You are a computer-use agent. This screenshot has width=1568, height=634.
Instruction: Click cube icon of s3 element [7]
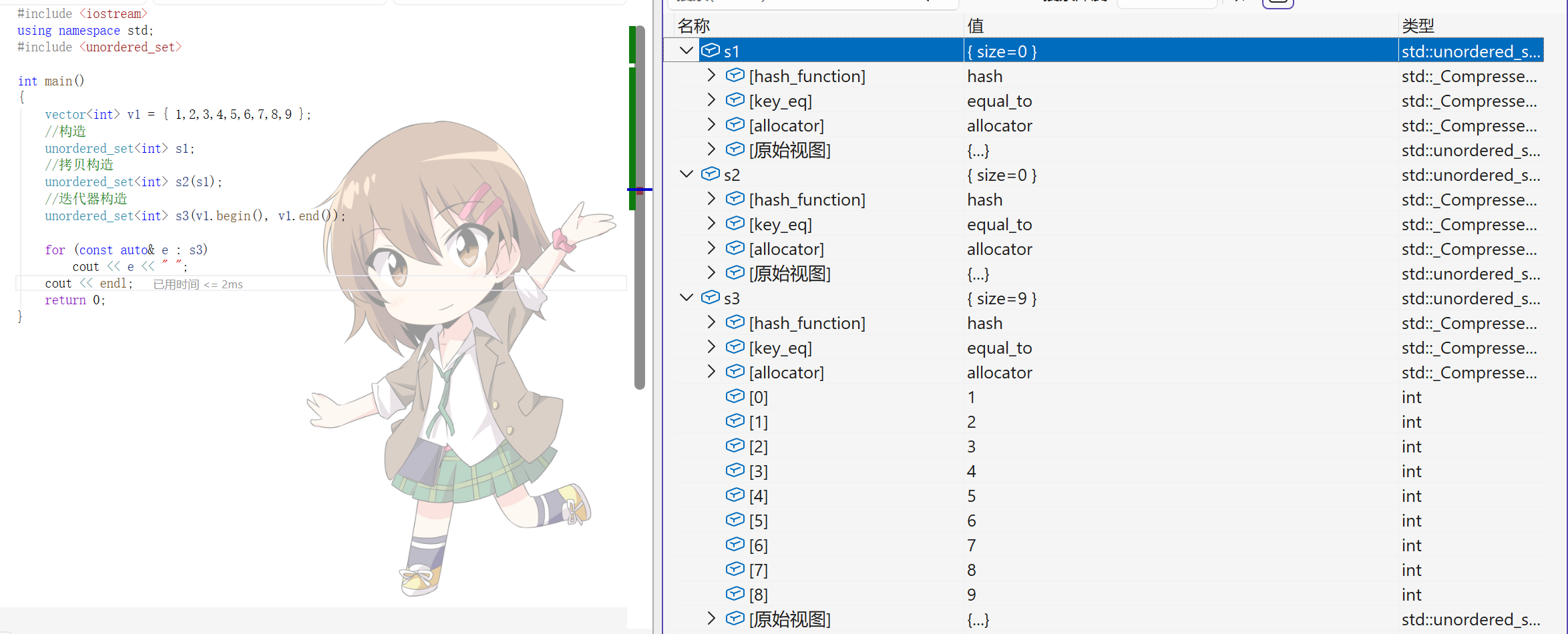(735, 569)
